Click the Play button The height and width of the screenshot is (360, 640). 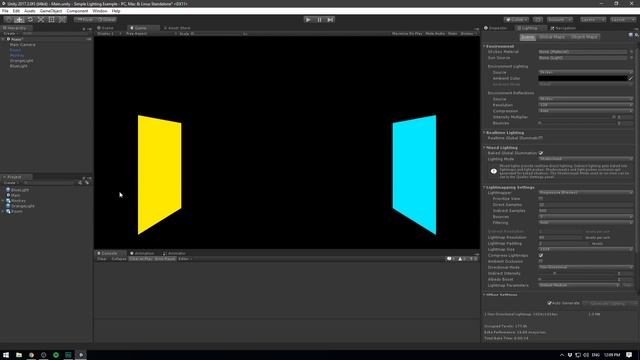(x=308, y=20)
